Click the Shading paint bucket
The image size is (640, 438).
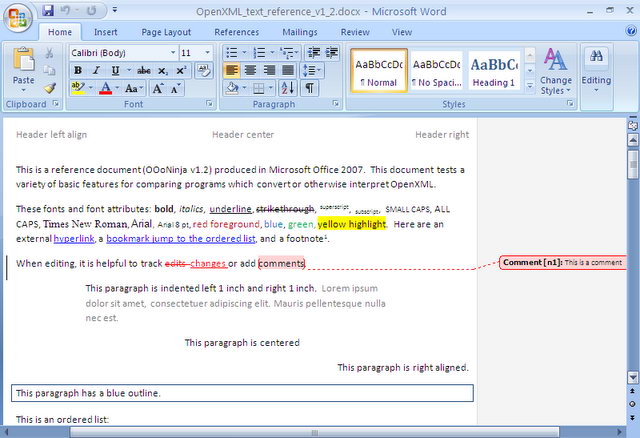232,88
